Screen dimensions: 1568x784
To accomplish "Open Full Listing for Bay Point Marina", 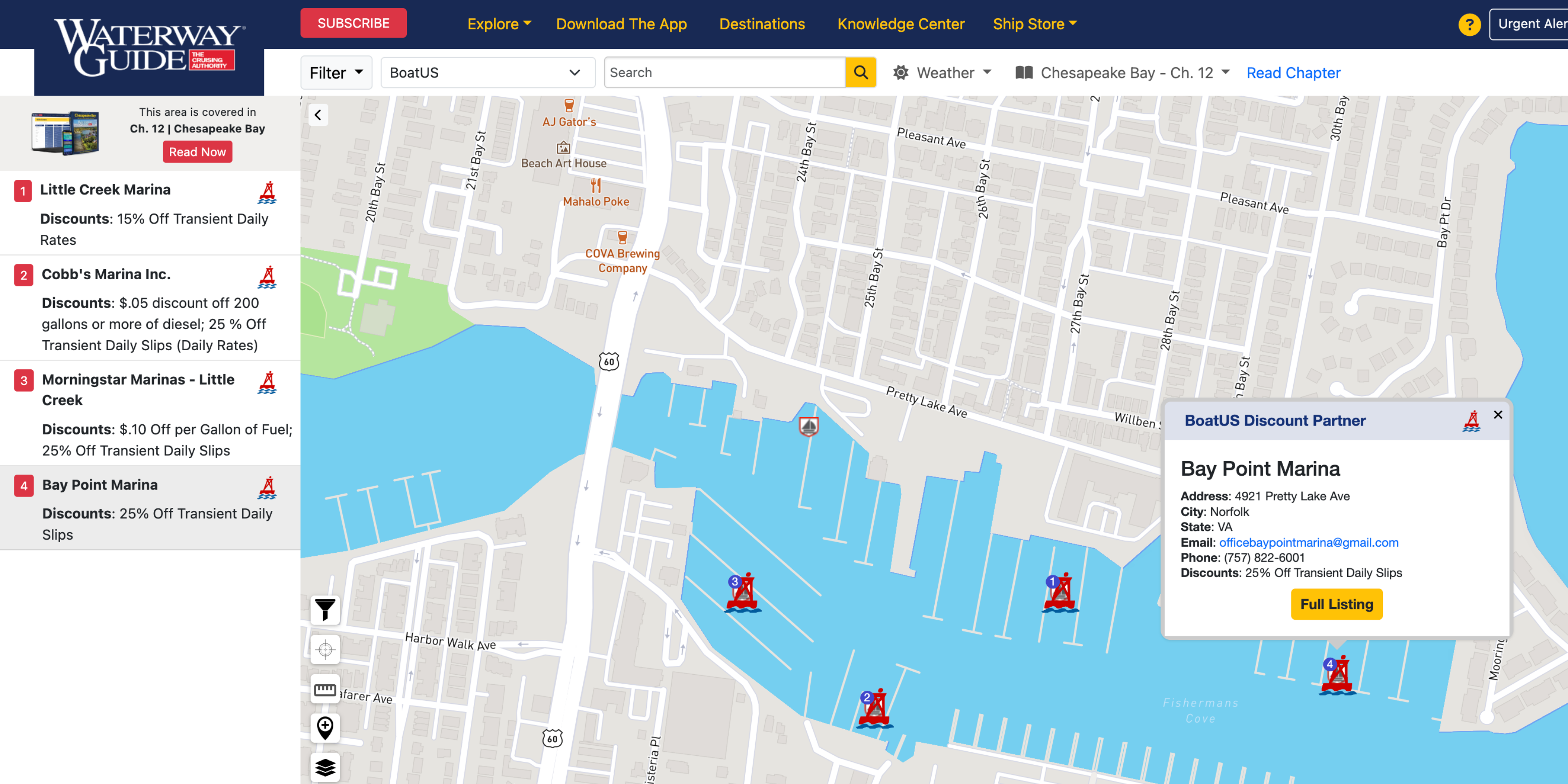I will tap(1336, 604).
